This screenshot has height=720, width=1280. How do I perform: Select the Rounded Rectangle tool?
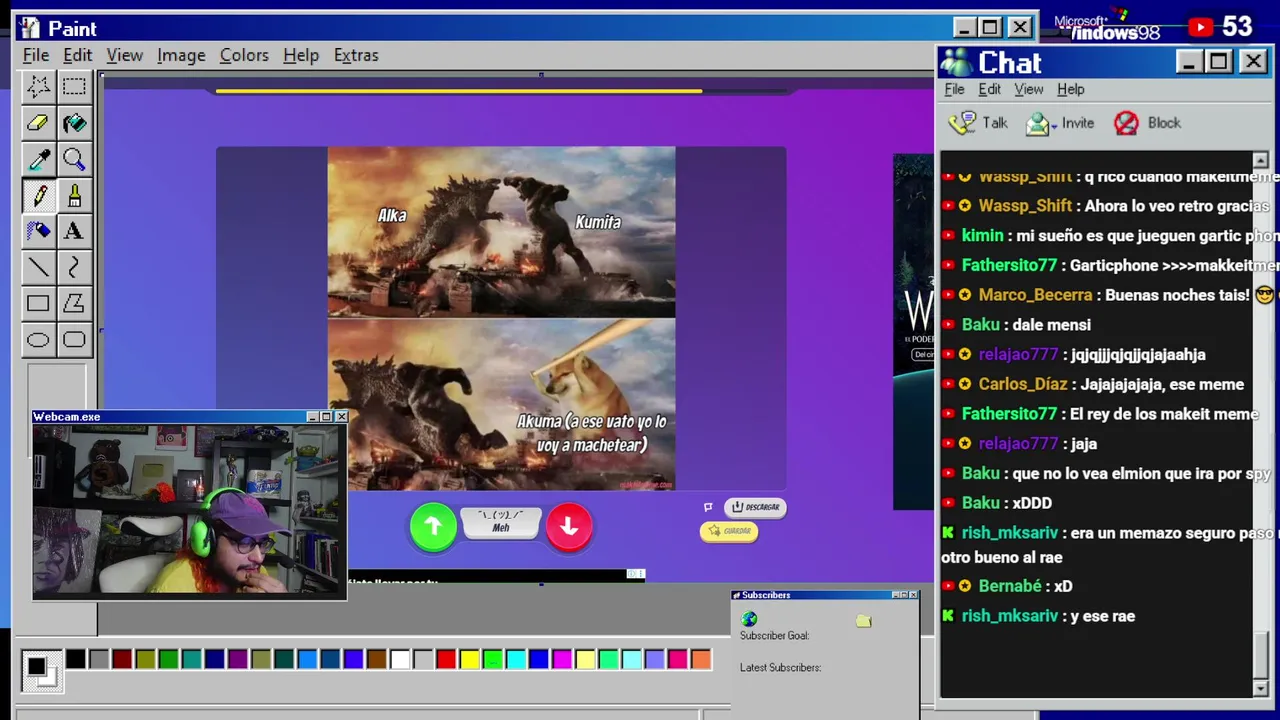[x=74, y=339]
